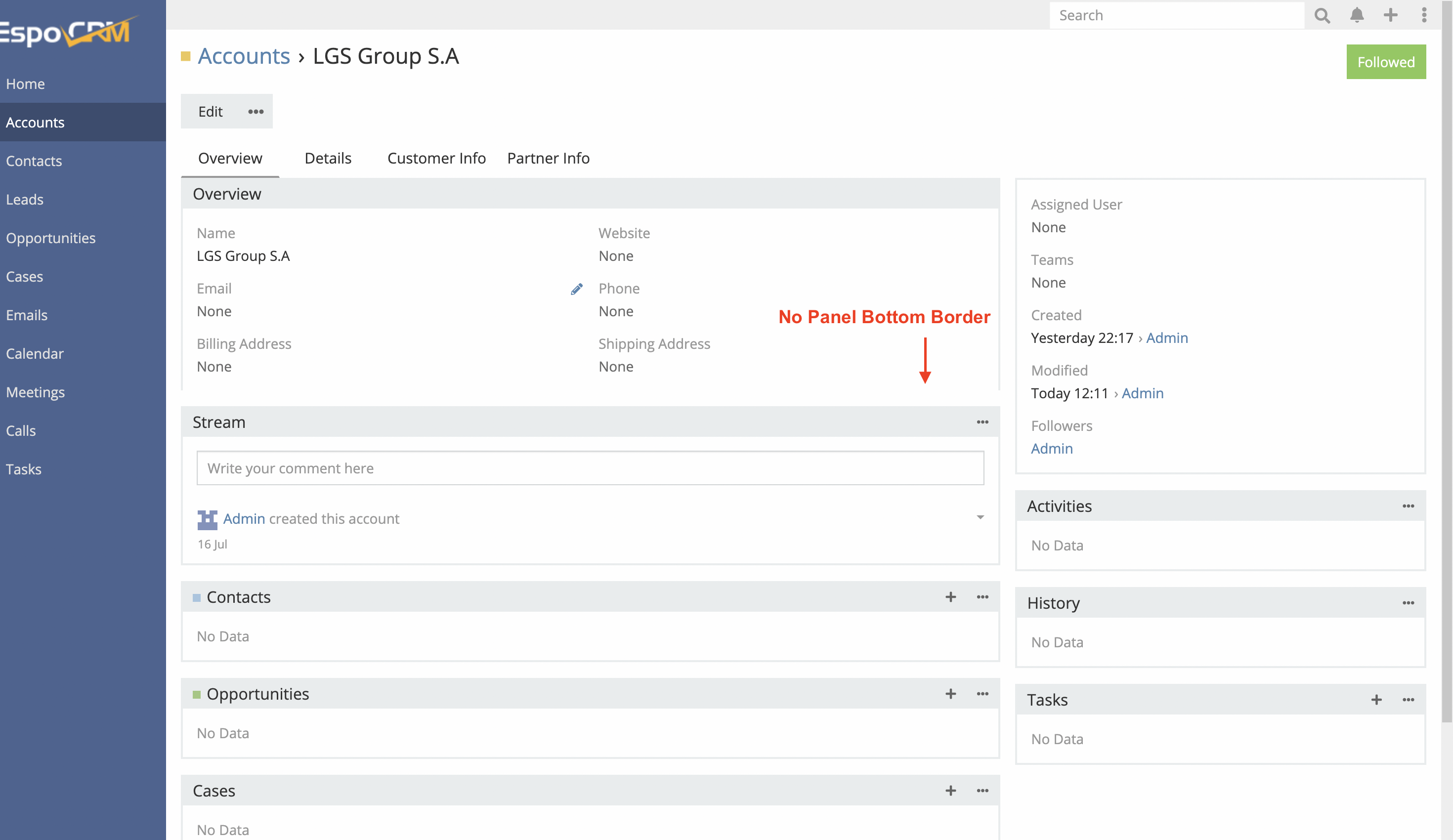Viewport: 1453px width, 840px height.
Task: Click the pencil icon to edit Email field
Action: pos(576,289)
